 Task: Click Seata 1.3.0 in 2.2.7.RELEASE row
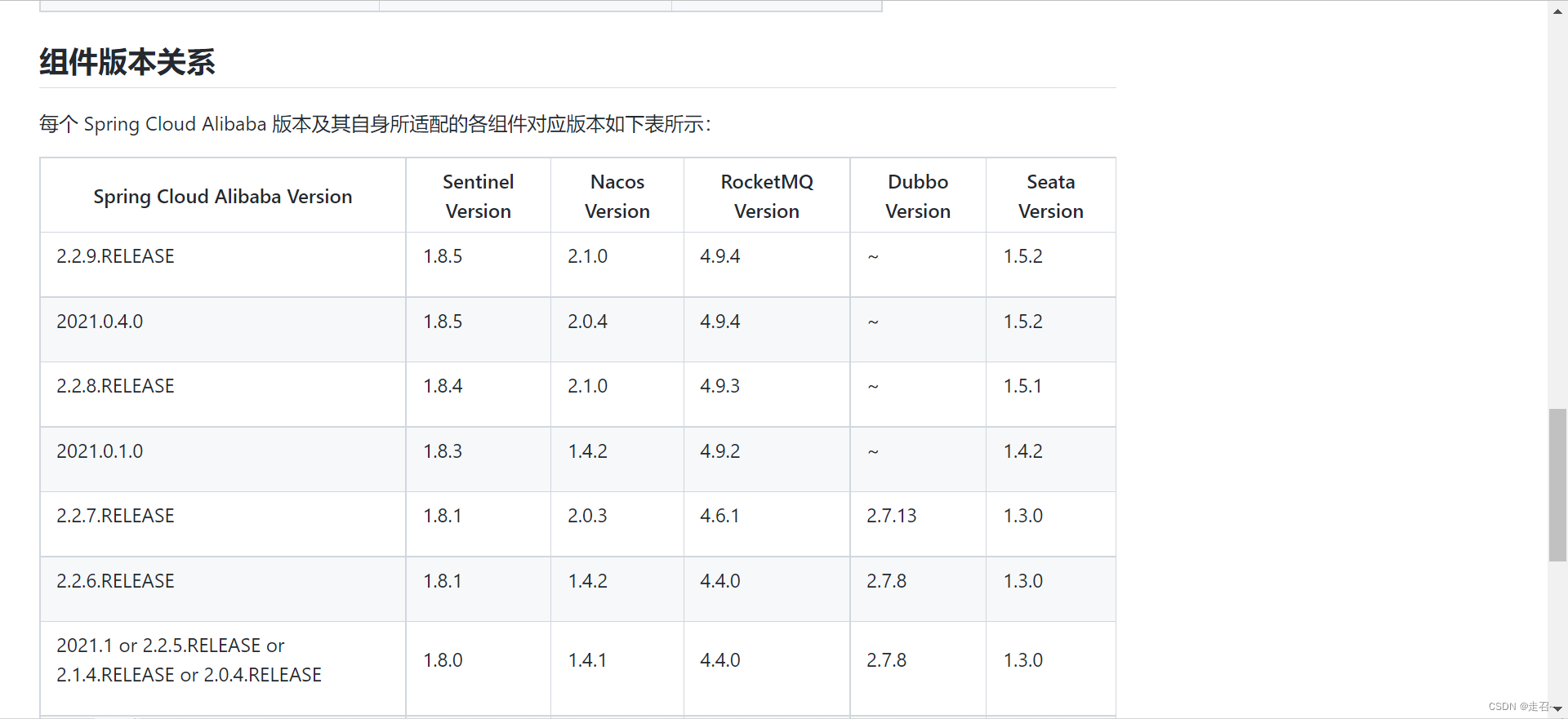coord(1022,516)
